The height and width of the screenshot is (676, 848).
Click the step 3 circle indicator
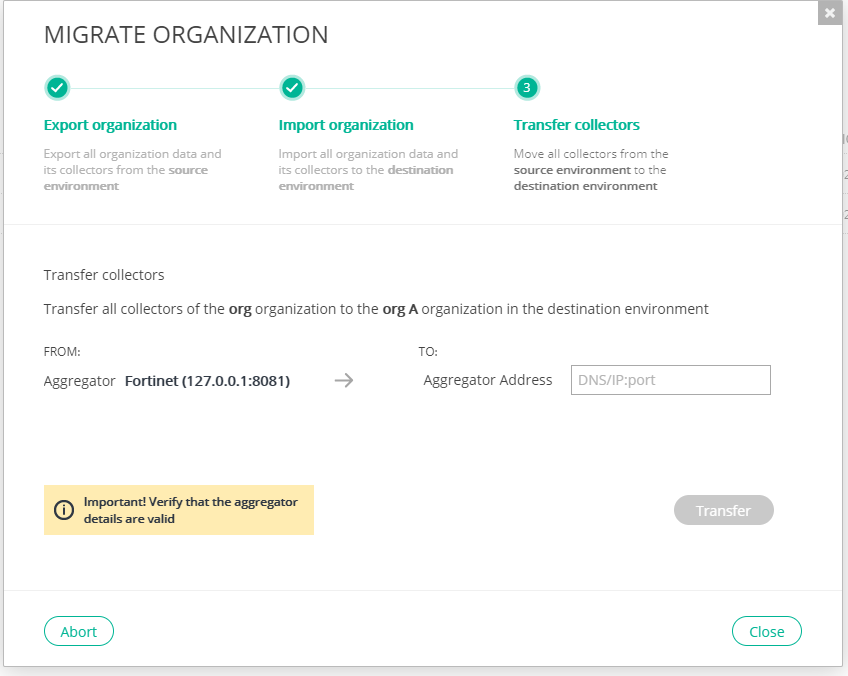527,88
